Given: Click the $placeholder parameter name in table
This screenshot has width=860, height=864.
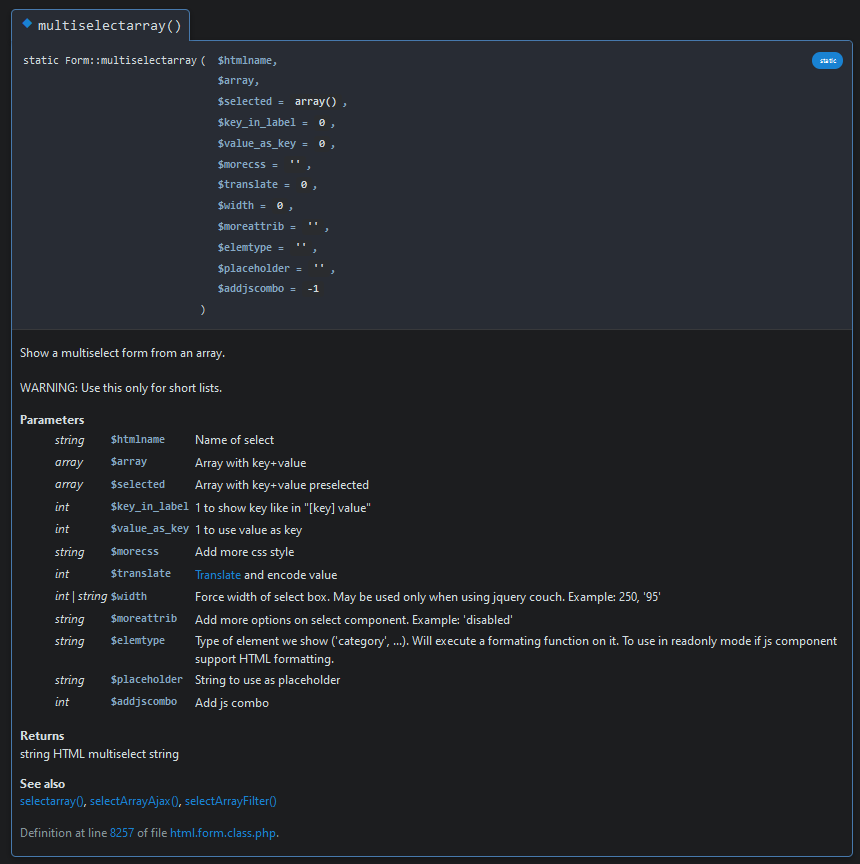Looking at the screenshot, I should [146, 680].
